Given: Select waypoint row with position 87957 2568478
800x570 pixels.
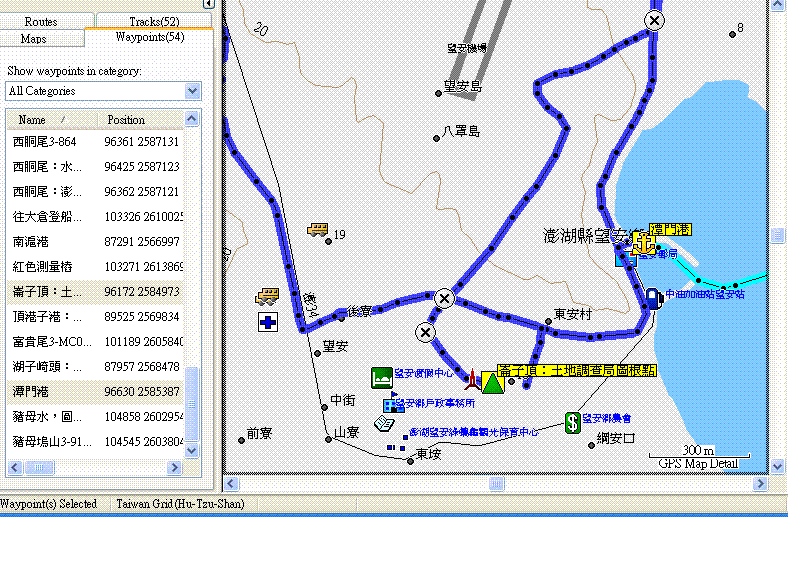Looking at the screenshot, I should pyautogui.click(x=95, y=367).
